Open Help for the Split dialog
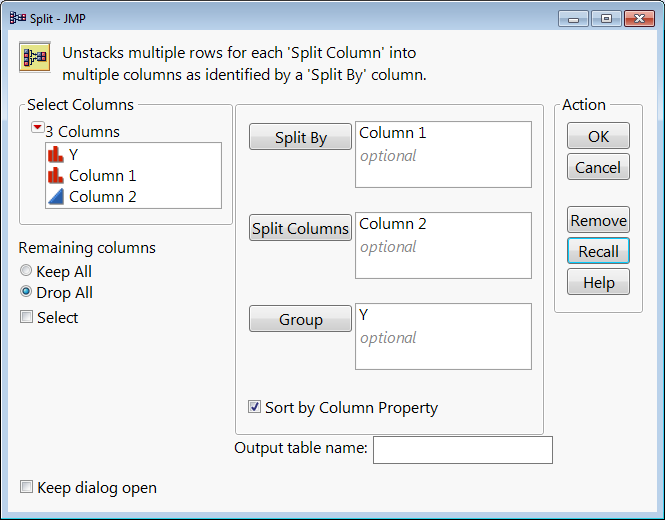The height and width of the screenshot is (520, 665). point(598,282)
